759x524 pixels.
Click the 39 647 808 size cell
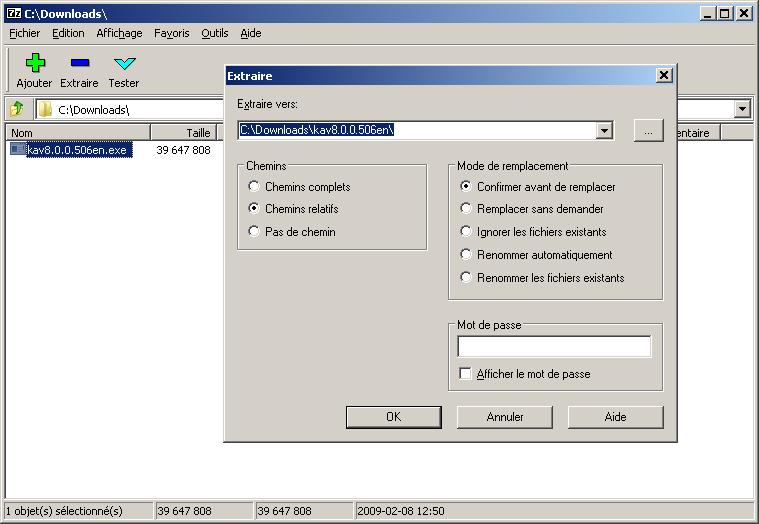tap(183, 150)
